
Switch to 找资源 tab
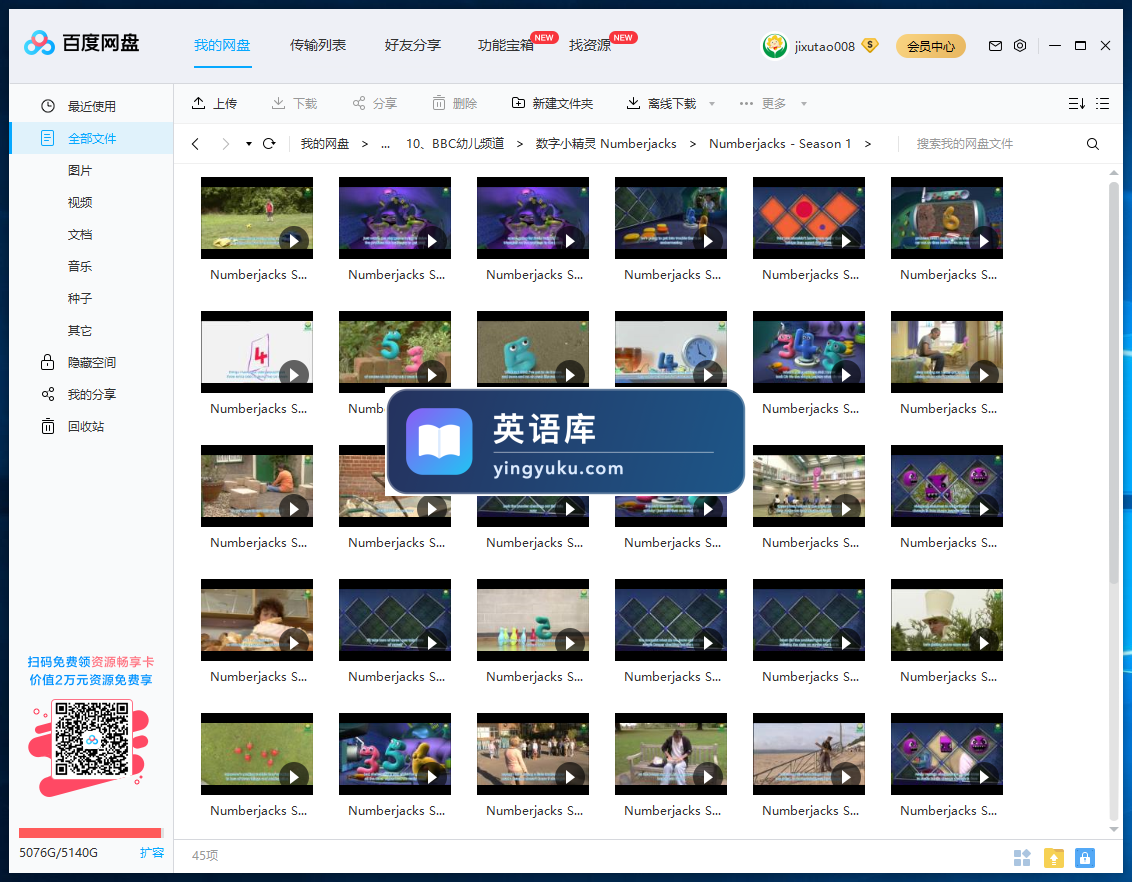tap(590, 45)
